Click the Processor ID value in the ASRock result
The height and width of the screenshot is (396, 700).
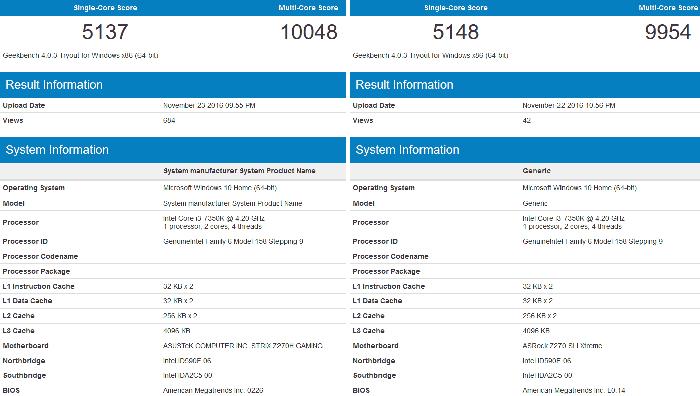point(592,242)
